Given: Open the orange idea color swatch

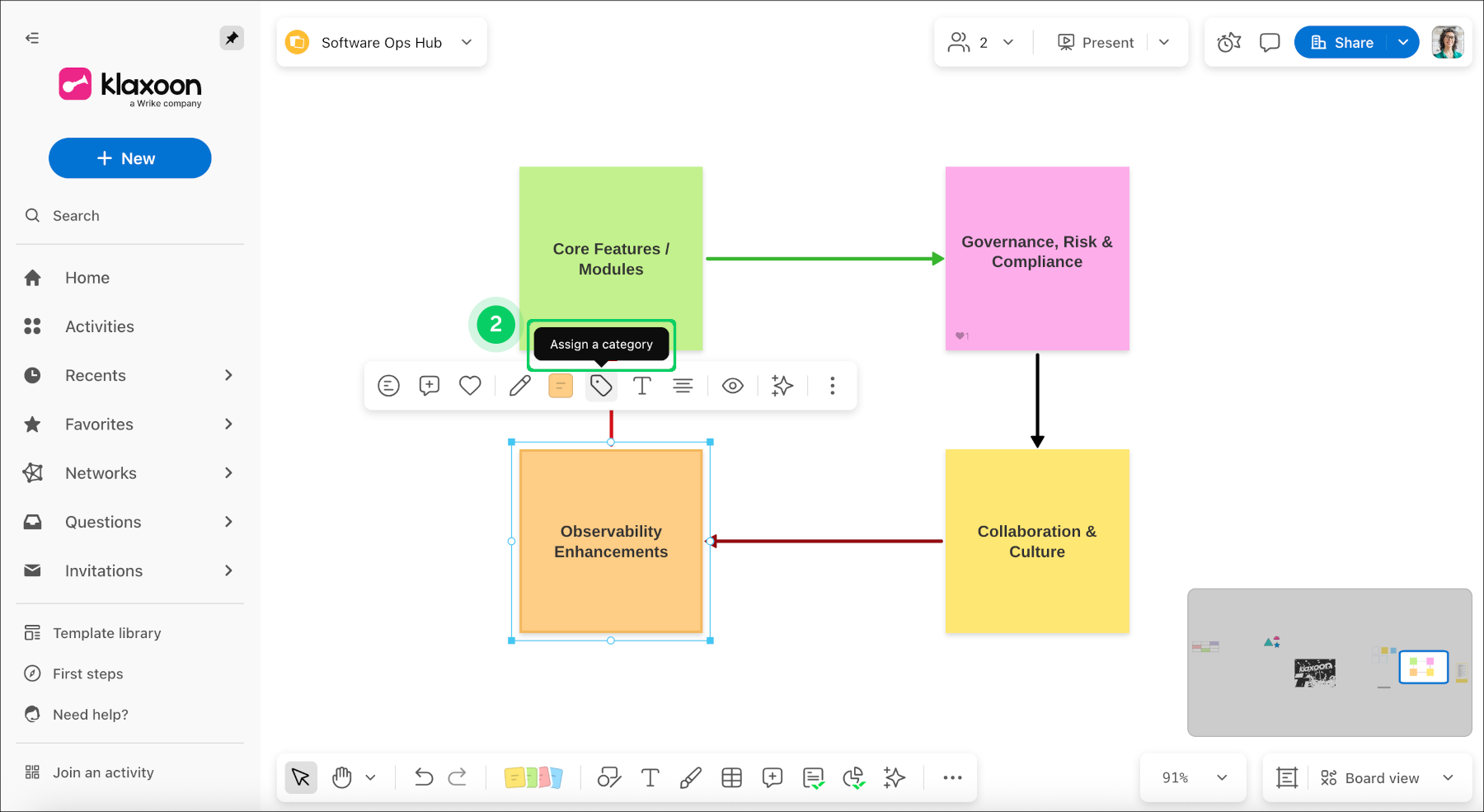Looking at the screenshot, I should pyautogui.click(x=561, y=385).
